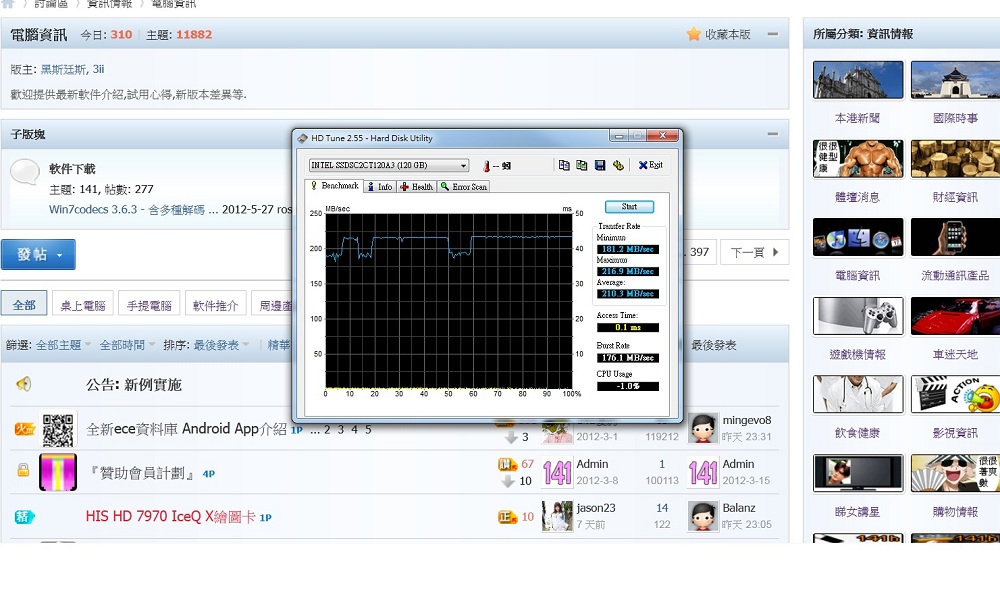Click the thermometer temperature icon
1000x607 pixels.
coord(485,166)
